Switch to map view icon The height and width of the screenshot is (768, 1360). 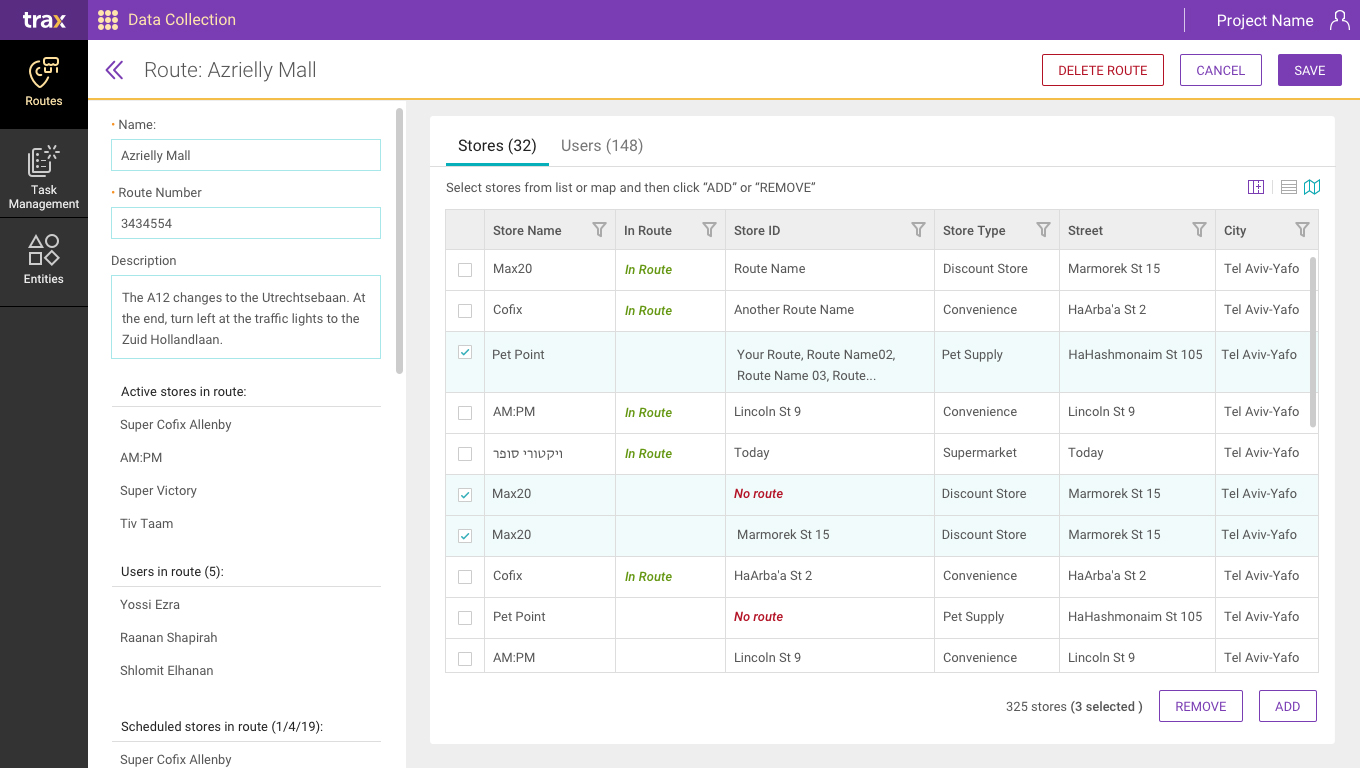point(1312,187)
